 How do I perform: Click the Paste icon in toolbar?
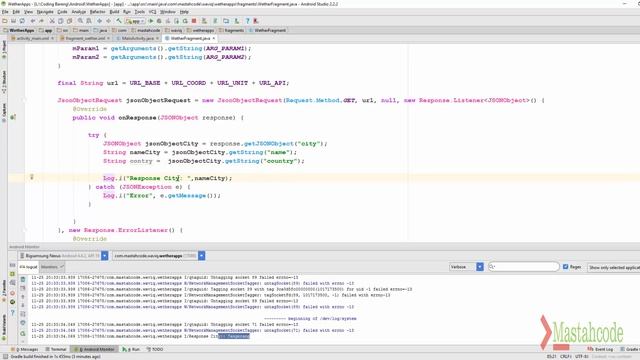[69, 21]
